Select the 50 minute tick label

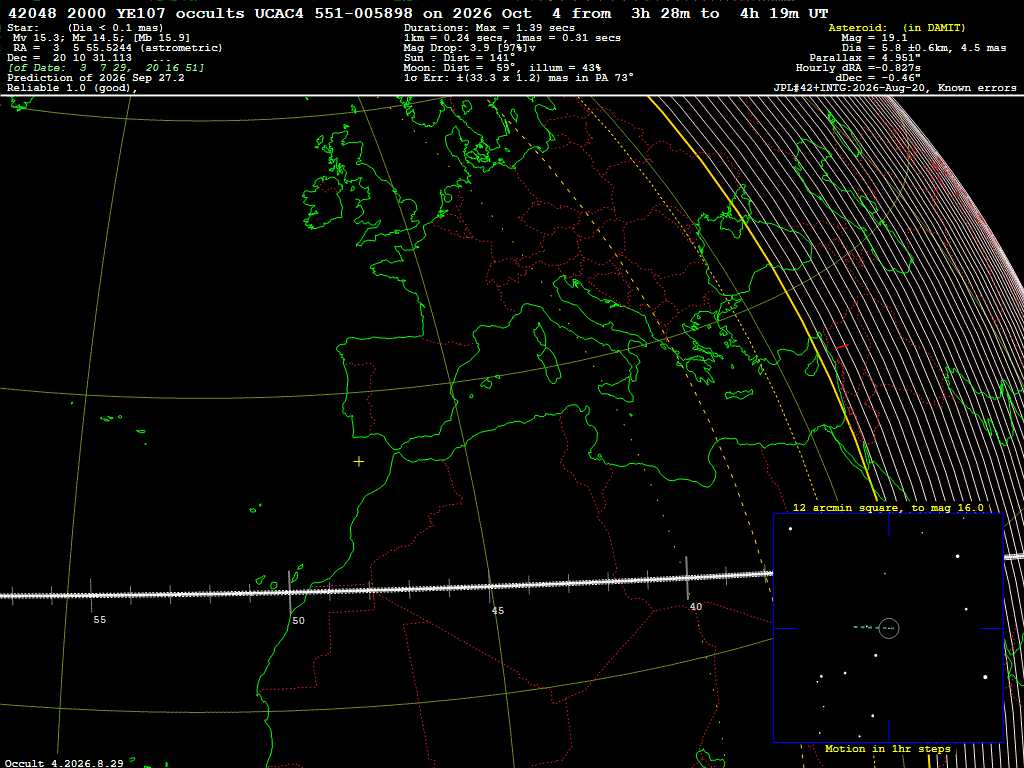[298, 620]
